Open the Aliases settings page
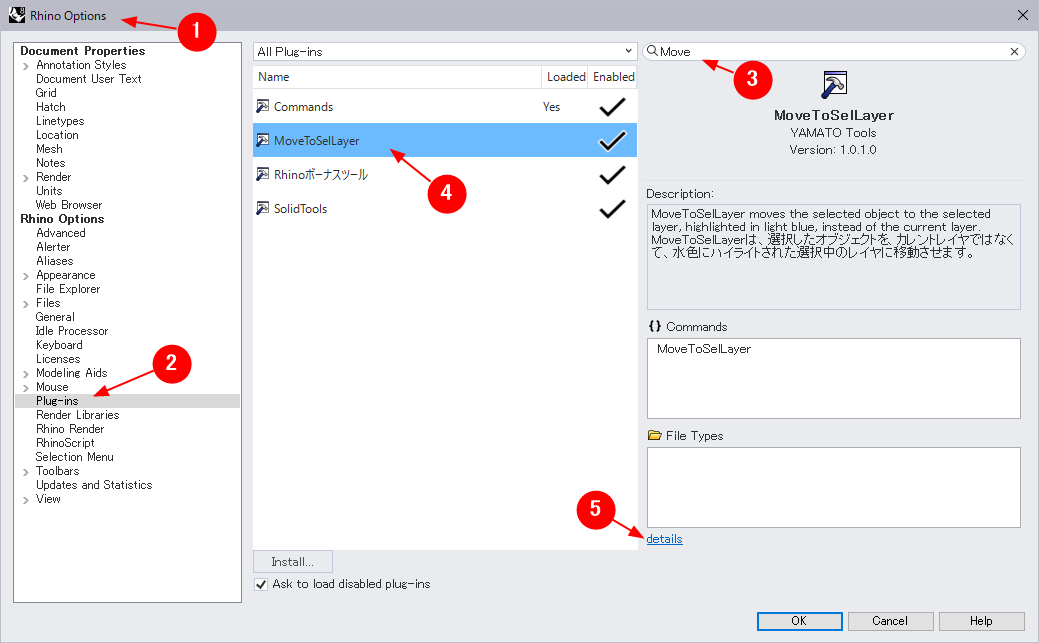The height and width of the screenshot is (643, 1039). click(54, 261)
